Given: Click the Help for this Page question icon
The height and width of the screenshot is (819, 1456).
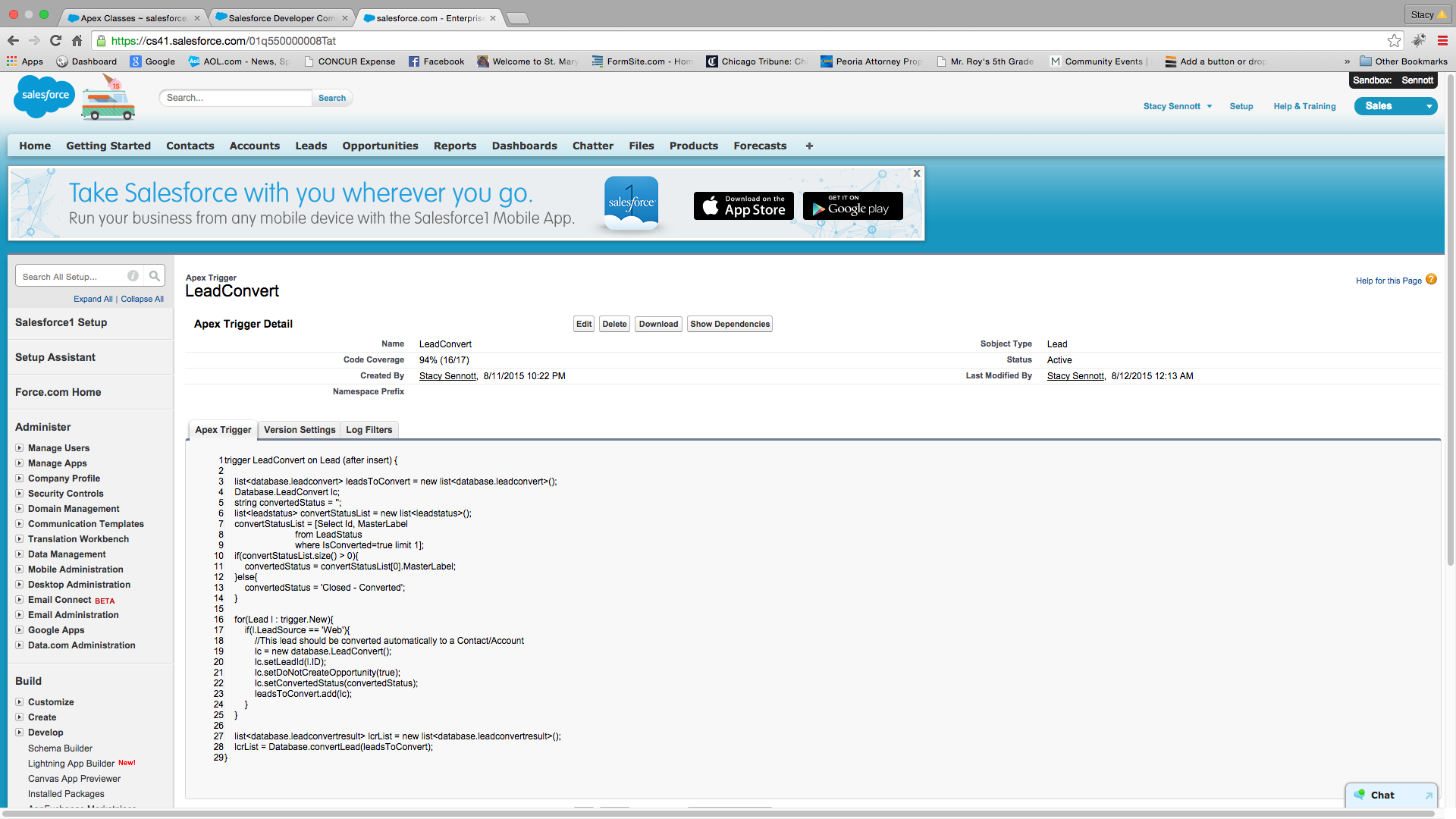Looking at the screenshot, I should point(1431,280).
